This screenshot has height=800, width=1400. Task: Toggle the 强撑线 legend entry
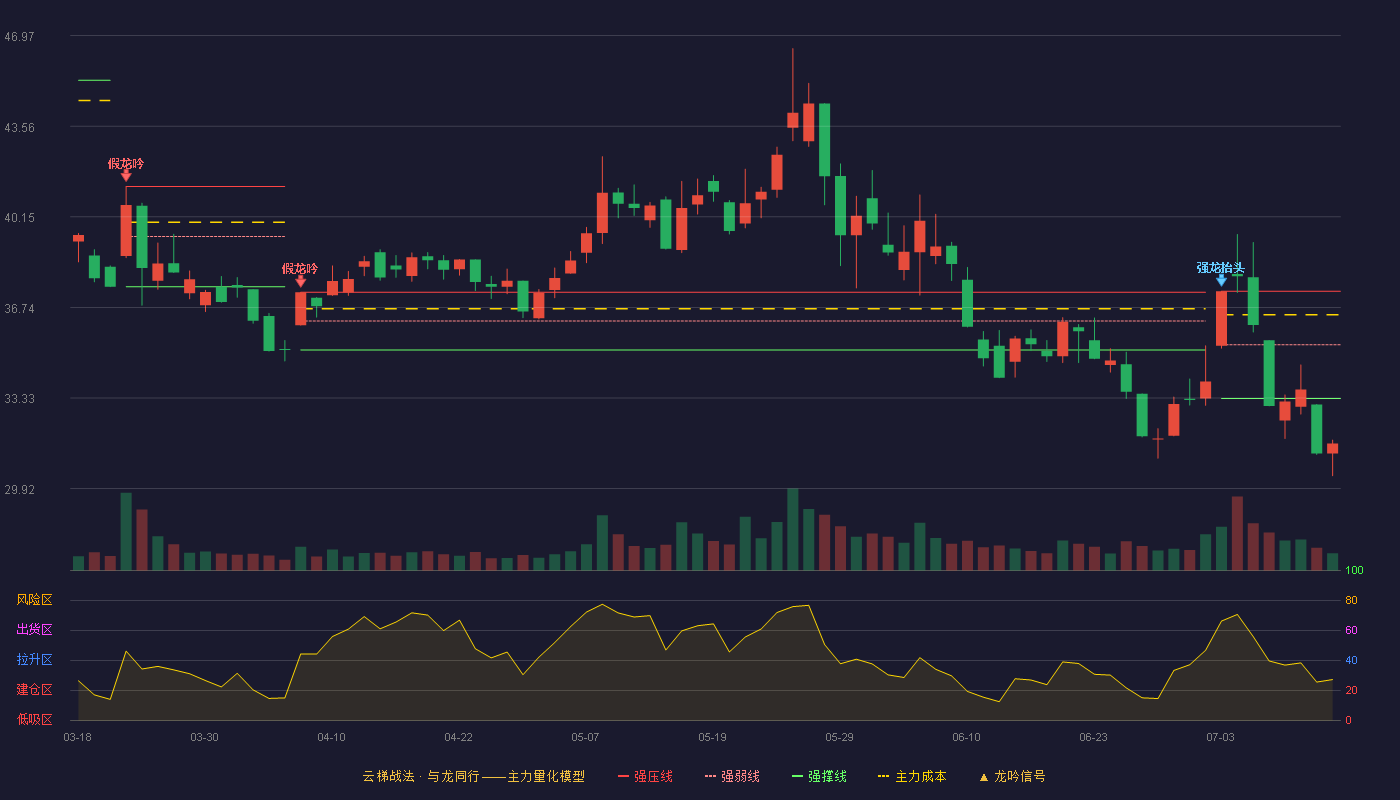point(819,776)
